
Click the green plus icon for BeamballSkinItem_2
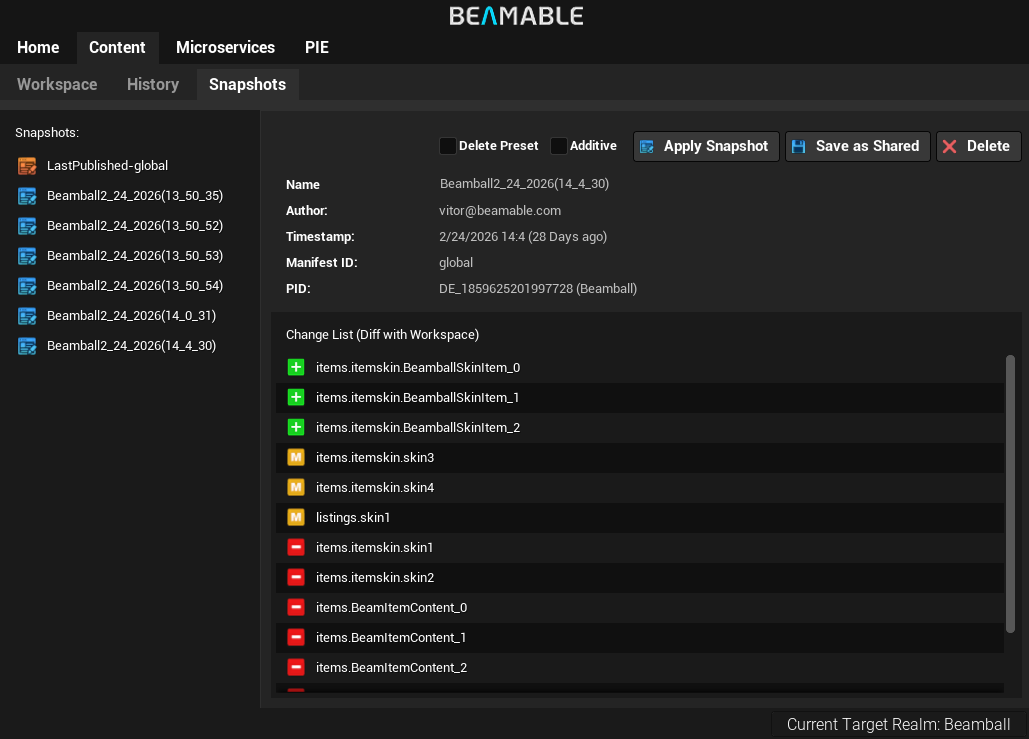pos(295,428)
